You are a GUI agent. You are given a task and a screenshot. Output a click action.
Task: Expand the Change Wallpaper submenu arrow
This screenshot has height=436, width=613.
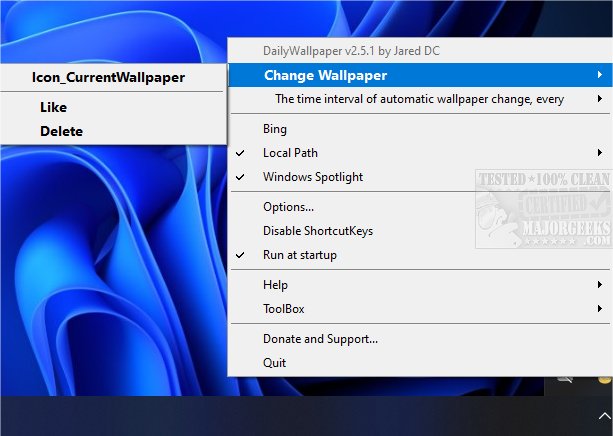coord(599,75)
